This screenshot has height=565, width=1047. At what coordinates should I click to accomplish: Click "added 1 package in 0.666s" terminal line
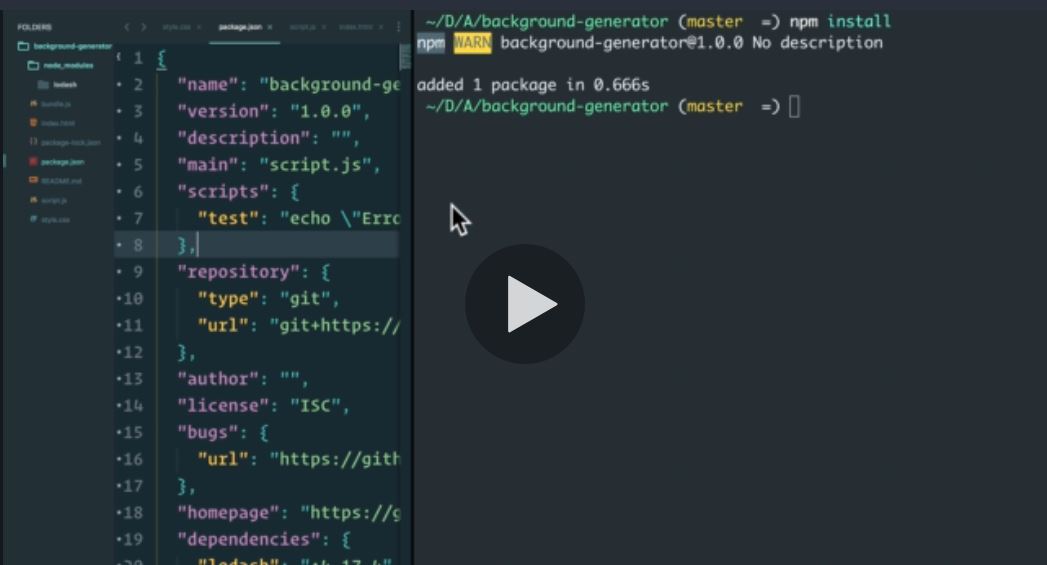(x=533, y=85)
